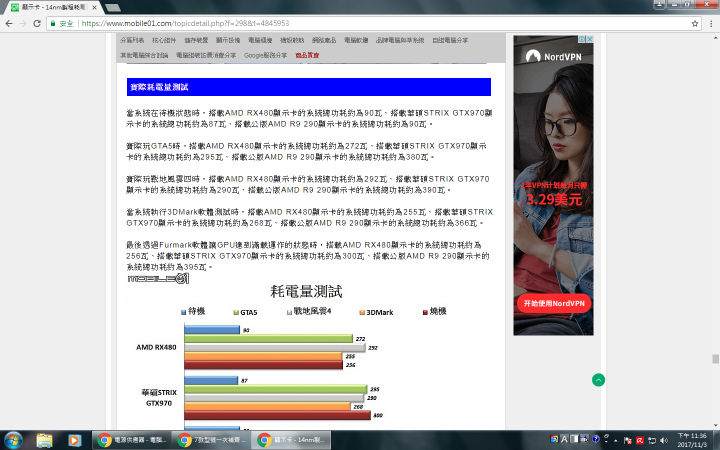Open the network connection tray icon
Screen dimensions: 720x450
pos(652,441)
